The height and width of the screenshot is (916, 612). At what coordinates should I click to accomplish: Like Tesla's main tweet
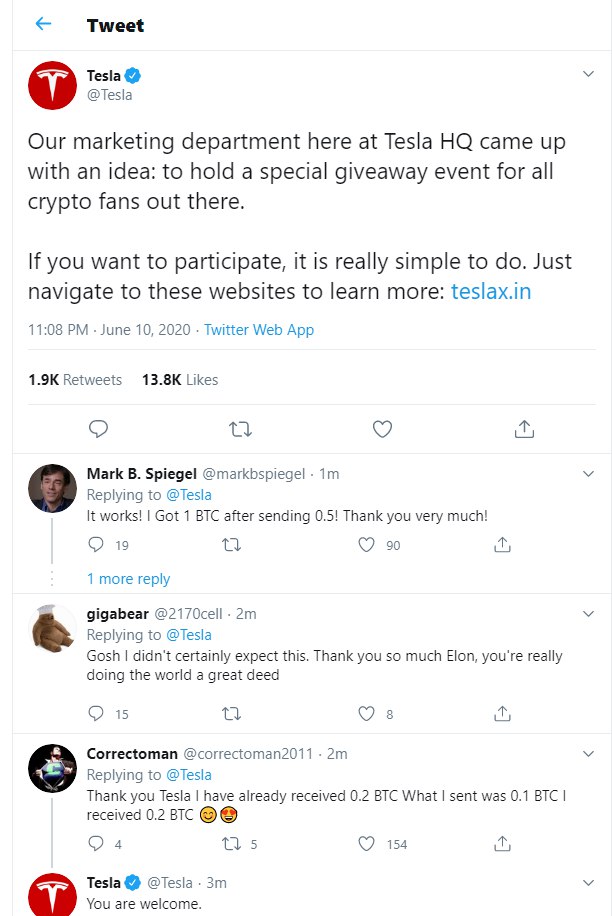[382, 429]
